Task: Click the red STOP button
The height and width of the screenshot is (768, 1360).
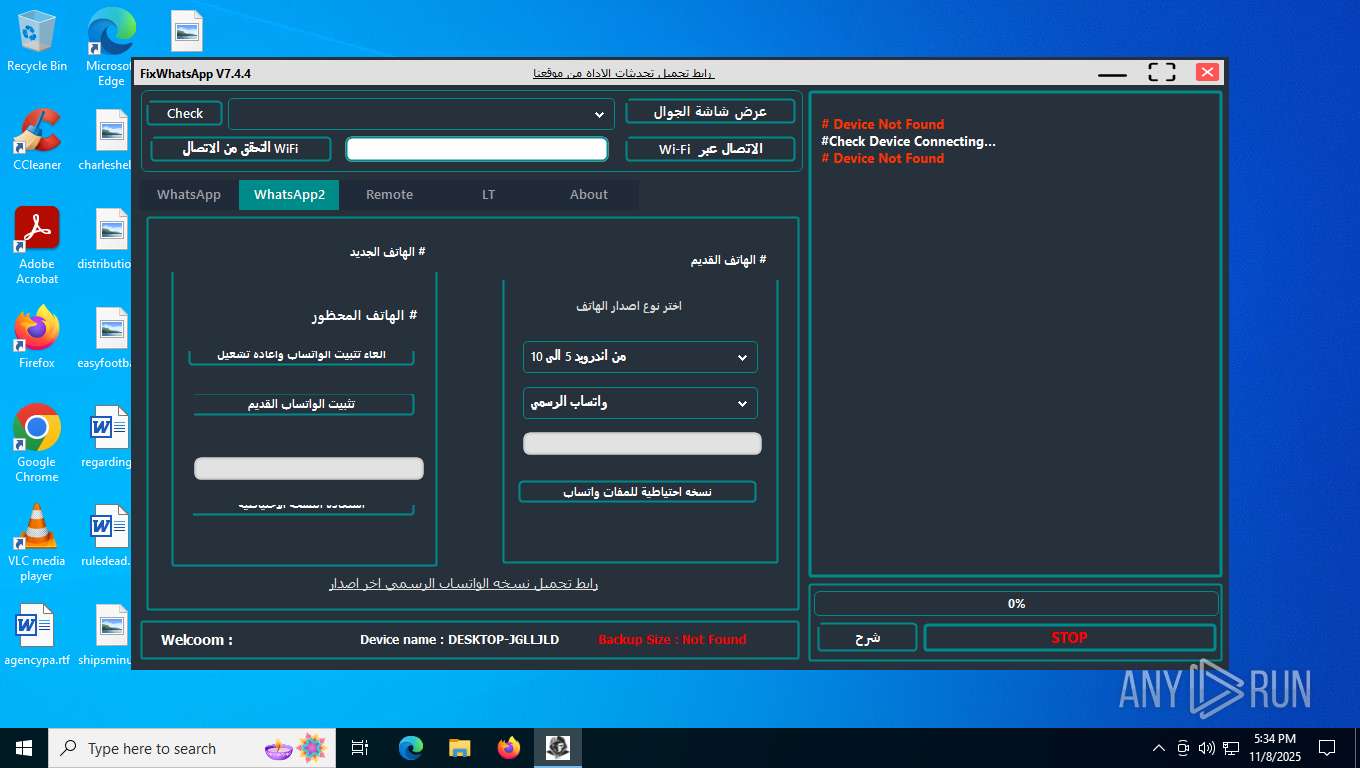Action: point(1069,638)
